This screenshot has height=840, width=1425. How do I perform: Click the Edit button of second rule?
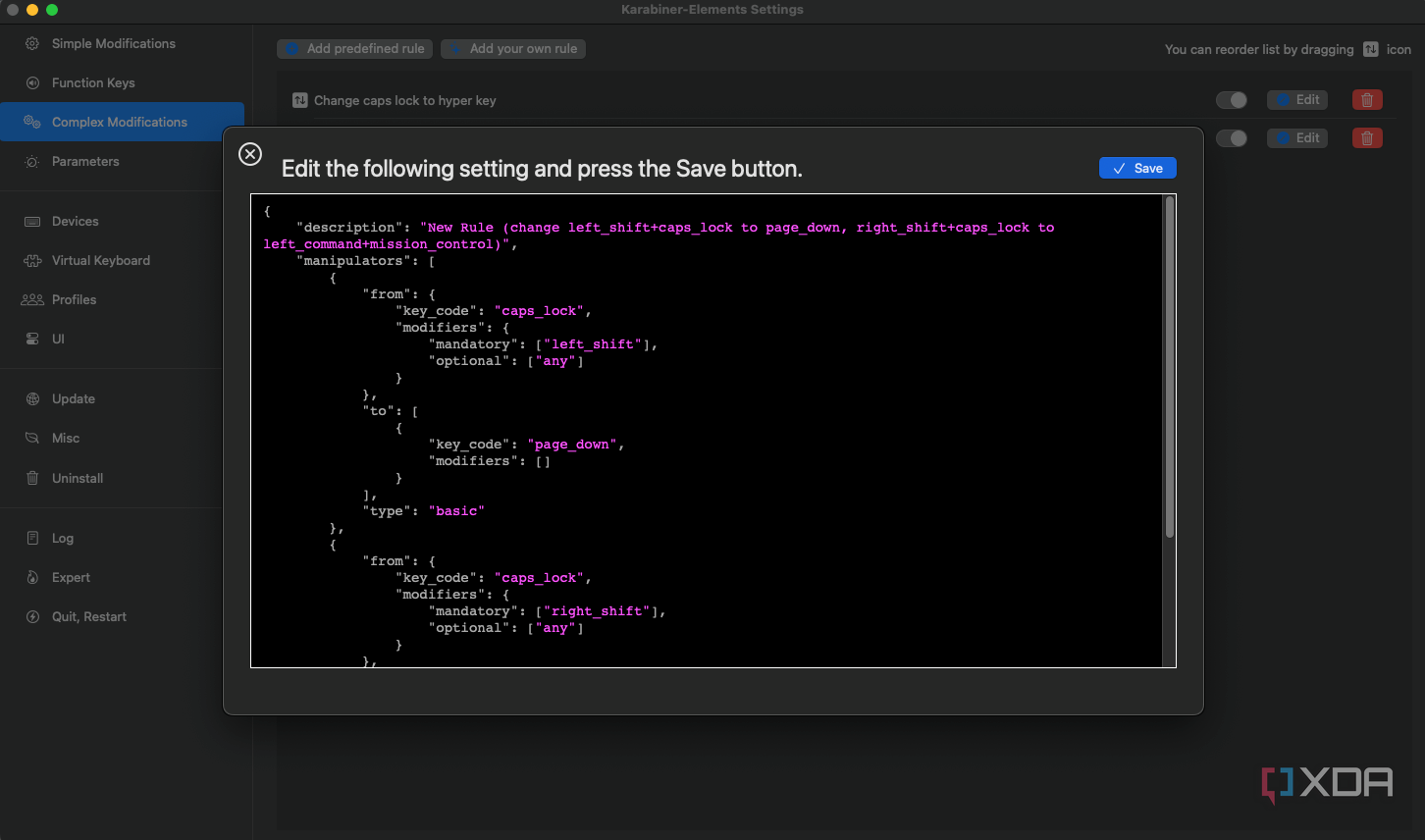[1297, 137]
